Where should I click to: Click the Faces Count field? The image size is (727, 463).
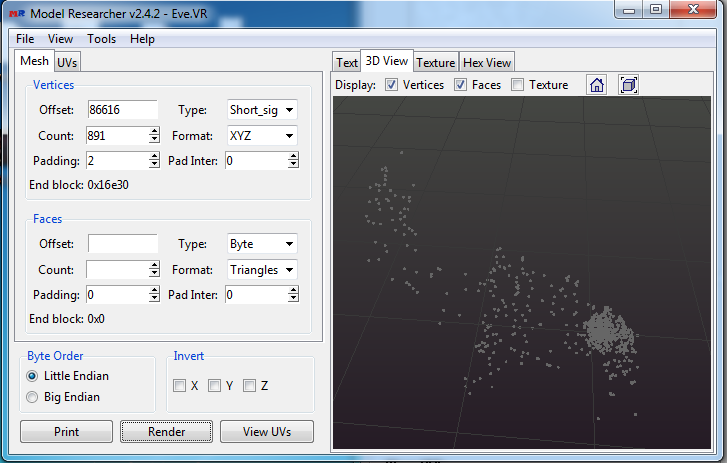(x=118, y=270)
